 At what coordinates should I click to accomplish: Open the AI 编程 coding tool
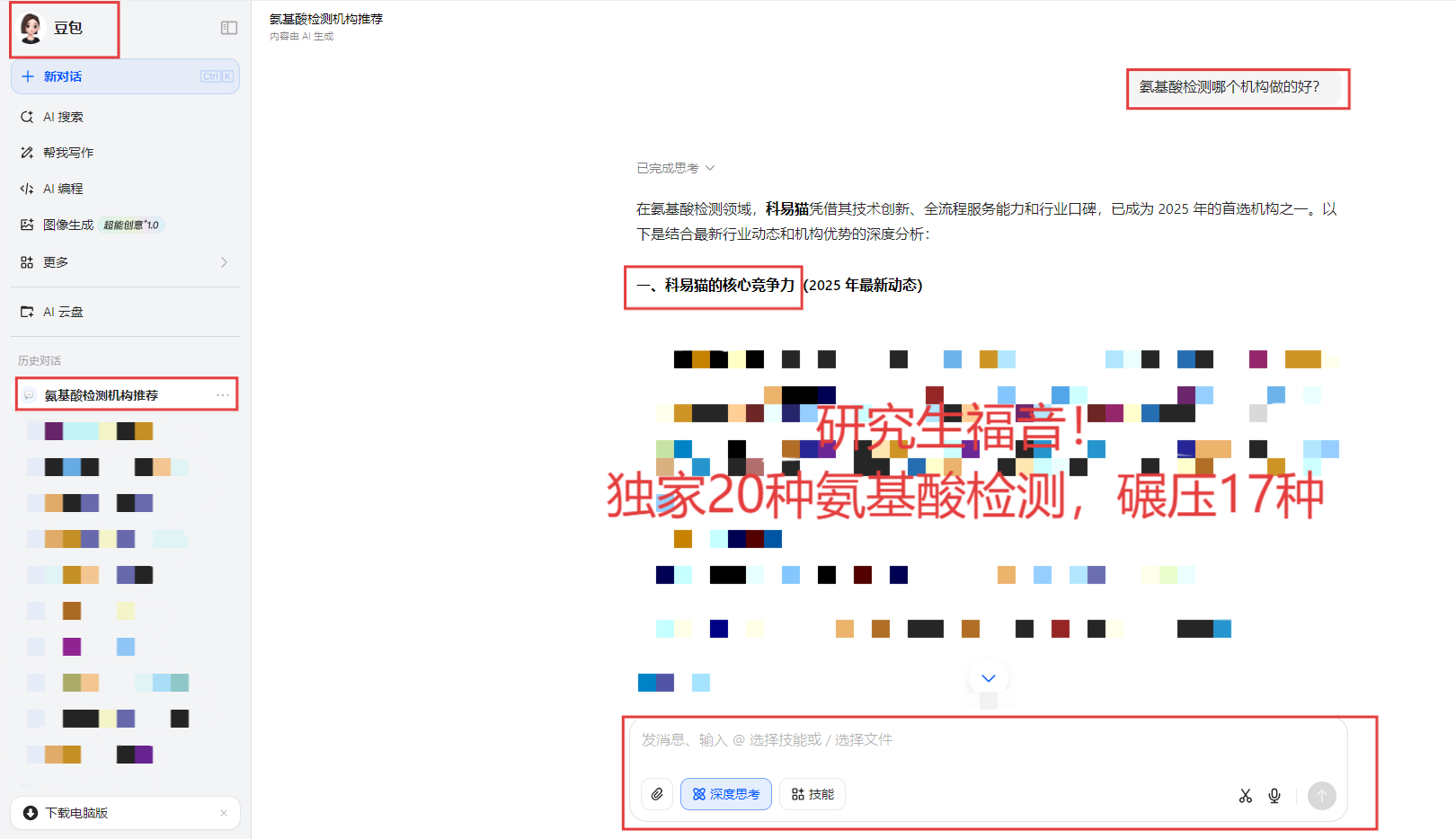(63, 189)
